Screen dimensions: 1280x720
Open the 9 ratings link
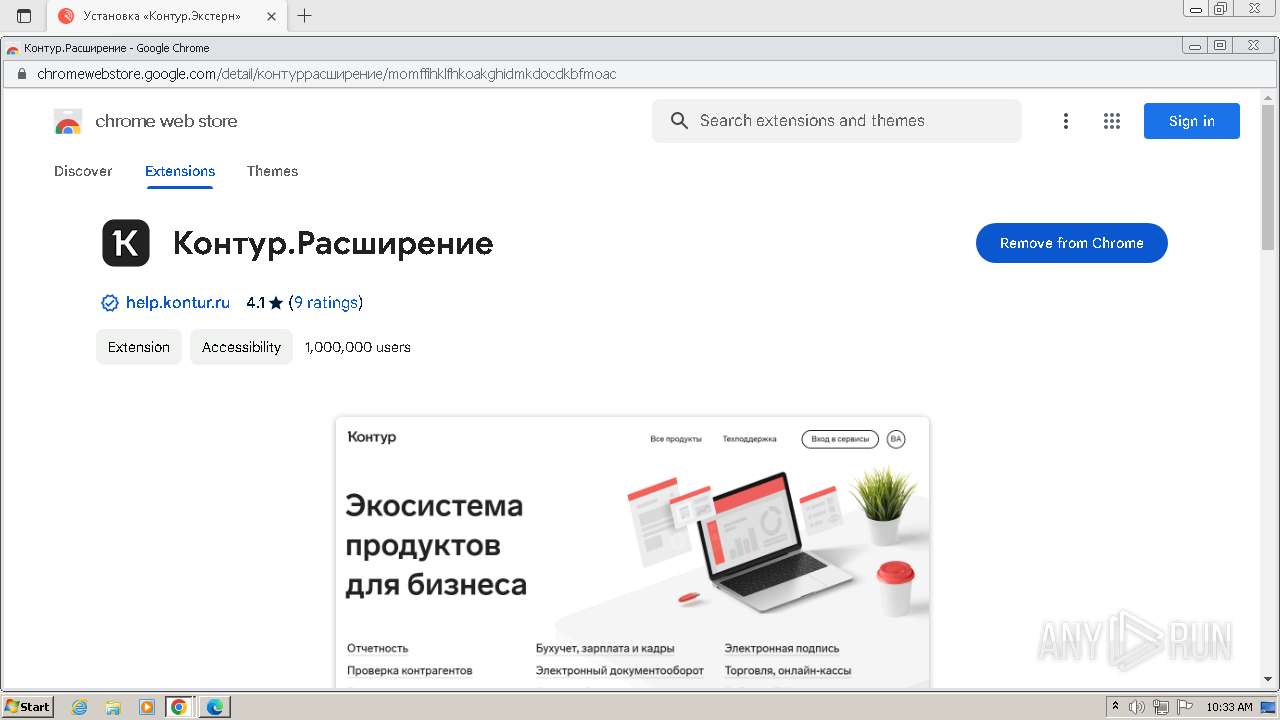tap(326, 303)
